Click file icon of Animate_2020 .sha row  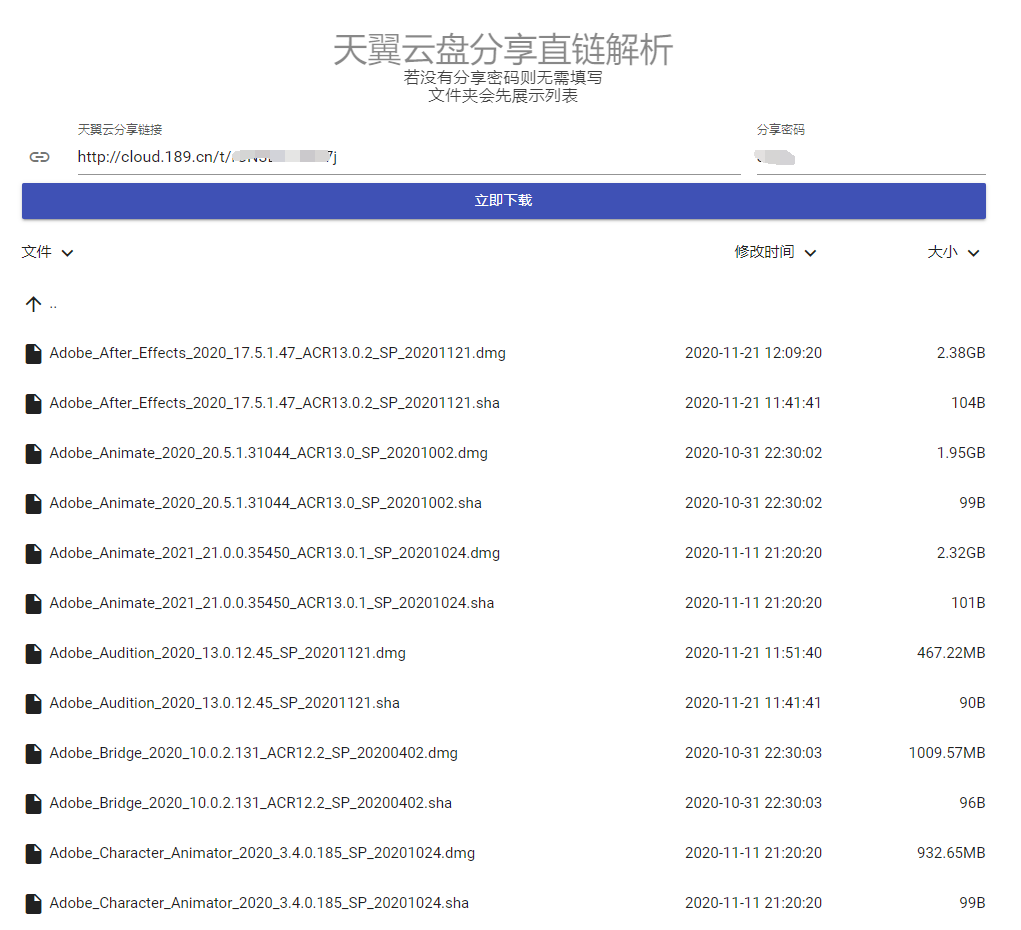coord(33,503)
